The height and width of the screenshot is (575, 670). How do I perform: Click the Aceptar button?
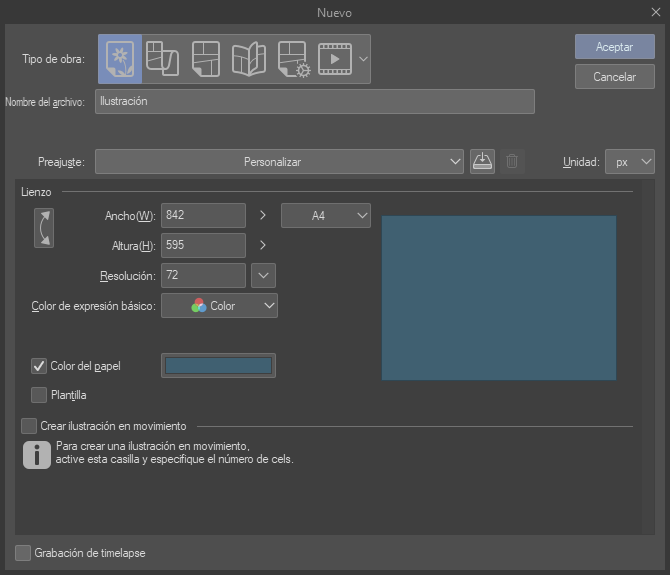(614, 47)
